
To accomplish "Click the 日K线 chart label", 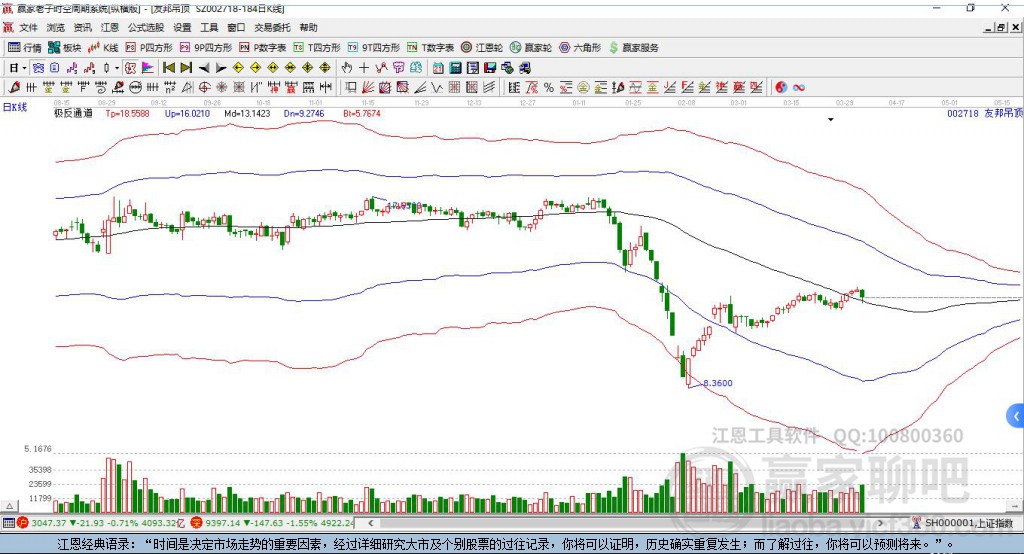I will [x=14, y=107].
